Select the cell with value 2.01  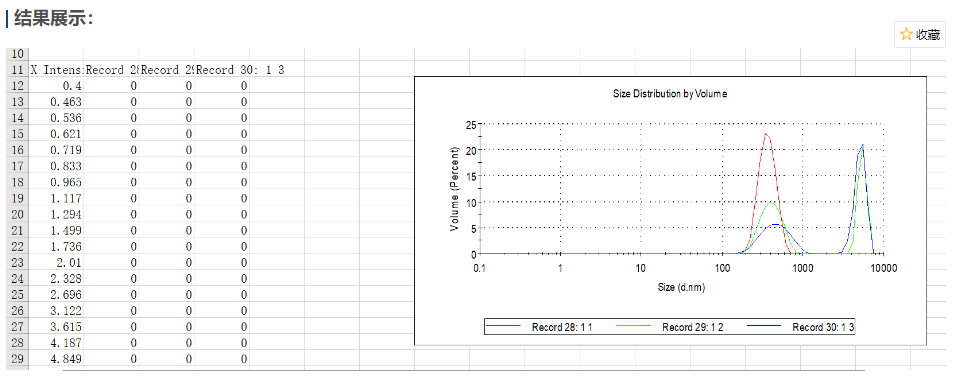[56, 263]
